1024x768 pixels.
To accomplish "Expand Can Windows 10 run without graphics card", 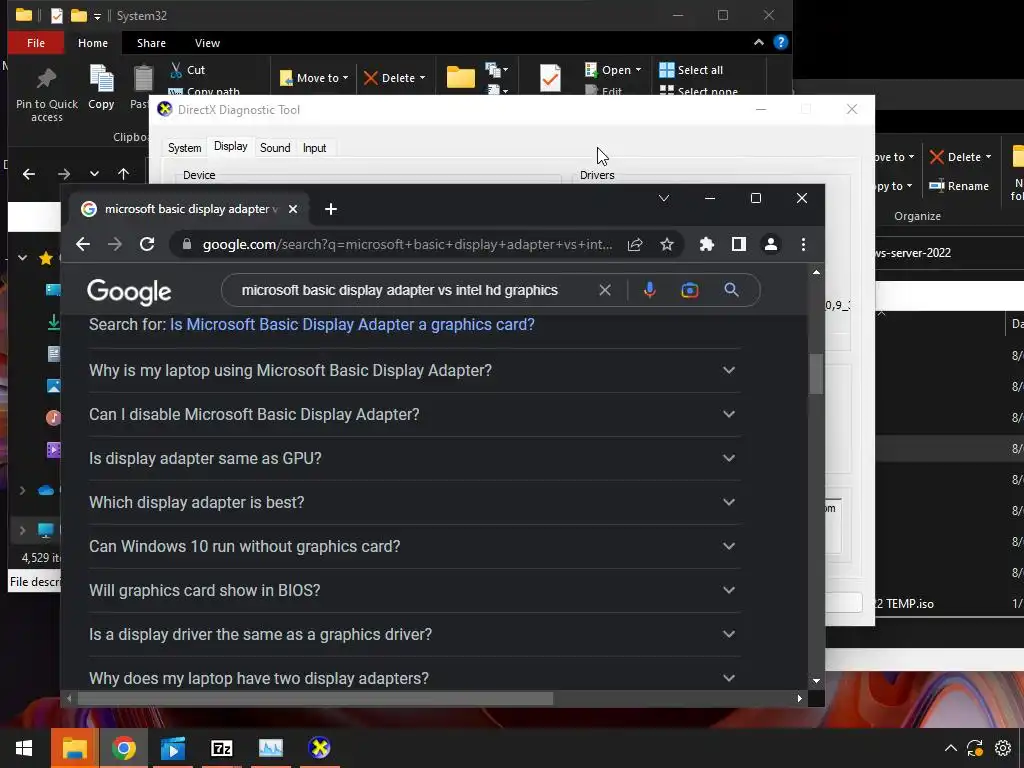I will (414, 546).
